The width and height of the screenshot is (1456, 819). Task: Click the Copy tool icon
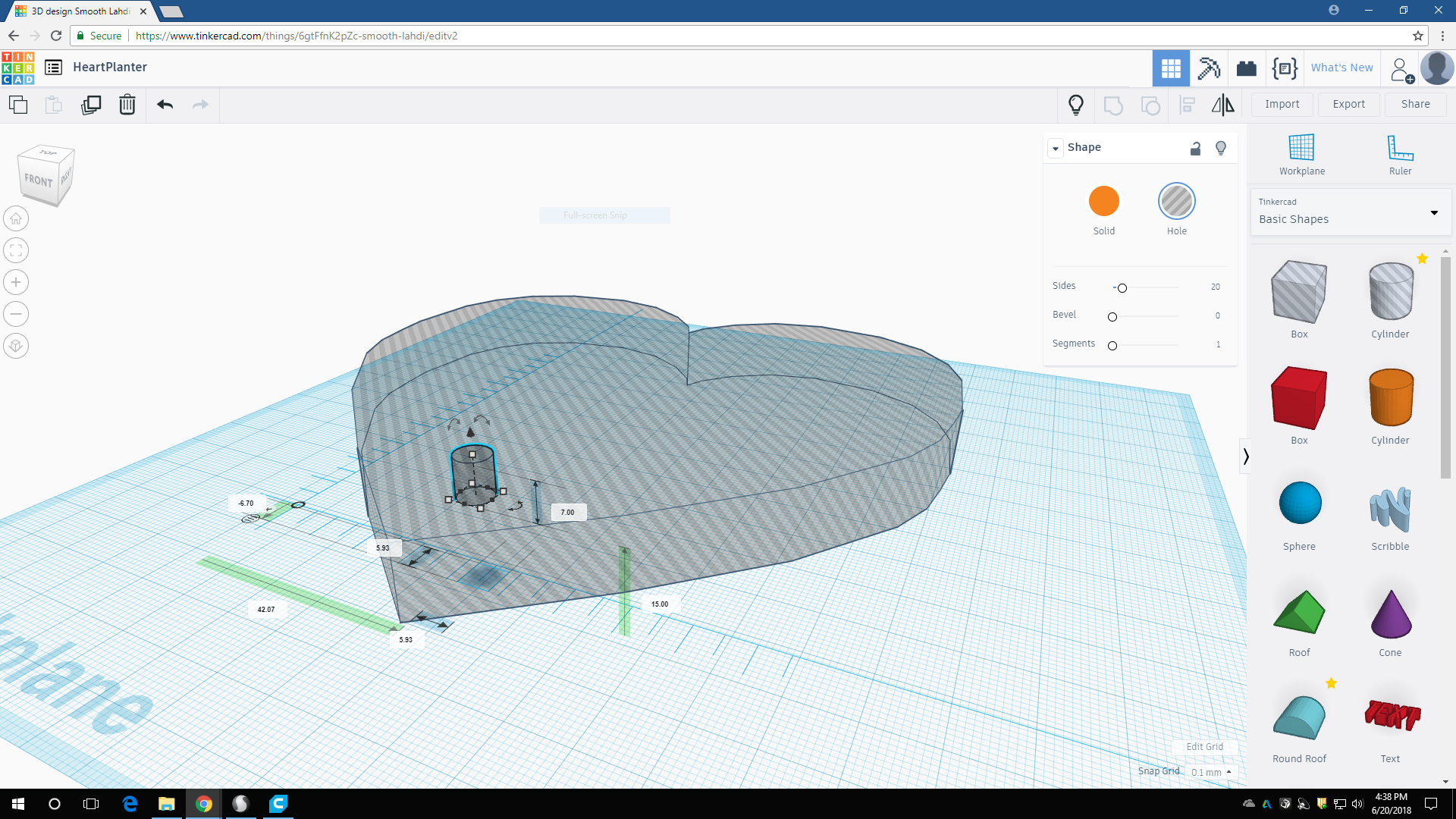pos(18,105)
